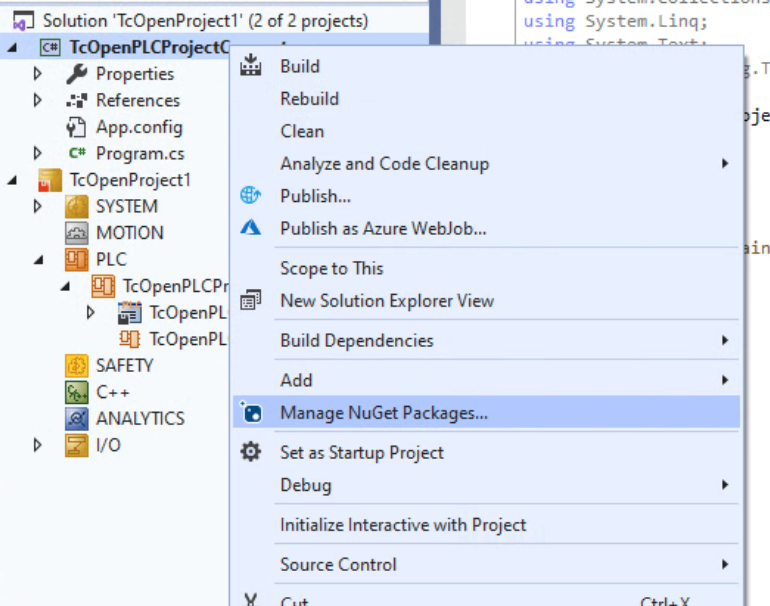Click the TcOpenProject1 TwinCAT project icon
Image resolution: width=770 pixels, height=606 pixels.
50,180
